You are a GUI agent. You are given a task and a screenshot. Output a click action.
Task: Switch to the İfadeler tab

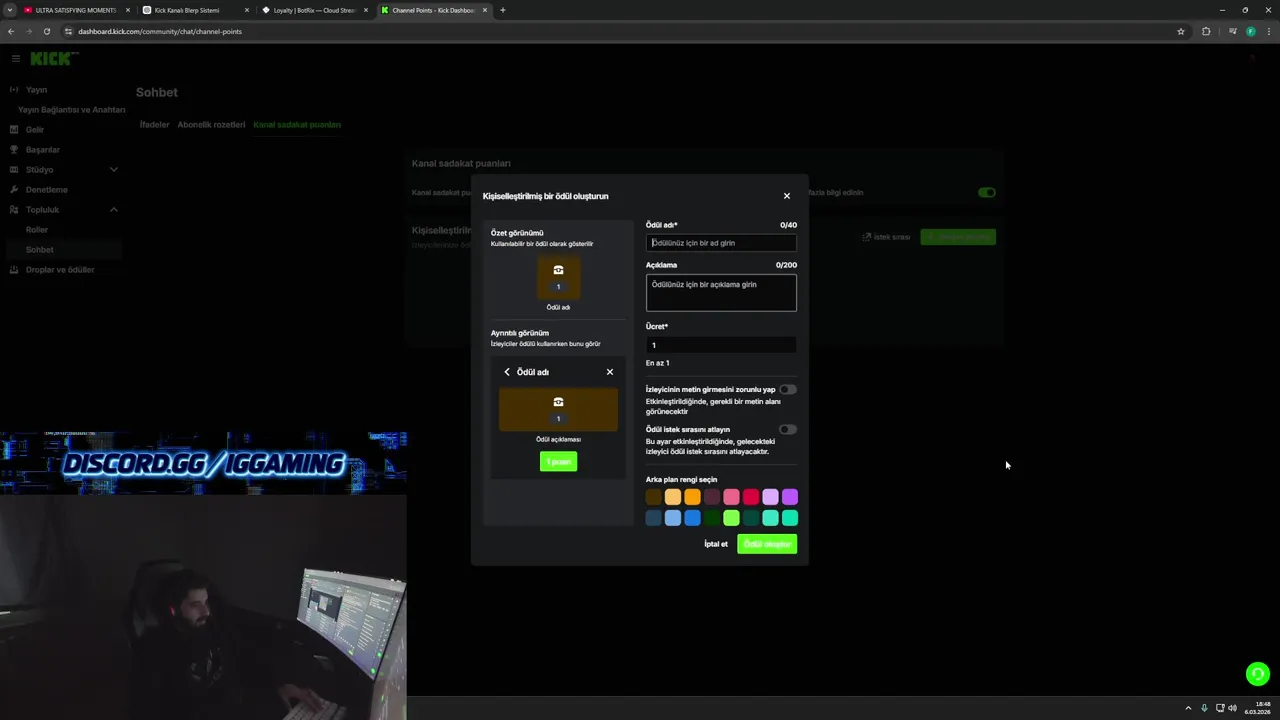tap(154, 125)
